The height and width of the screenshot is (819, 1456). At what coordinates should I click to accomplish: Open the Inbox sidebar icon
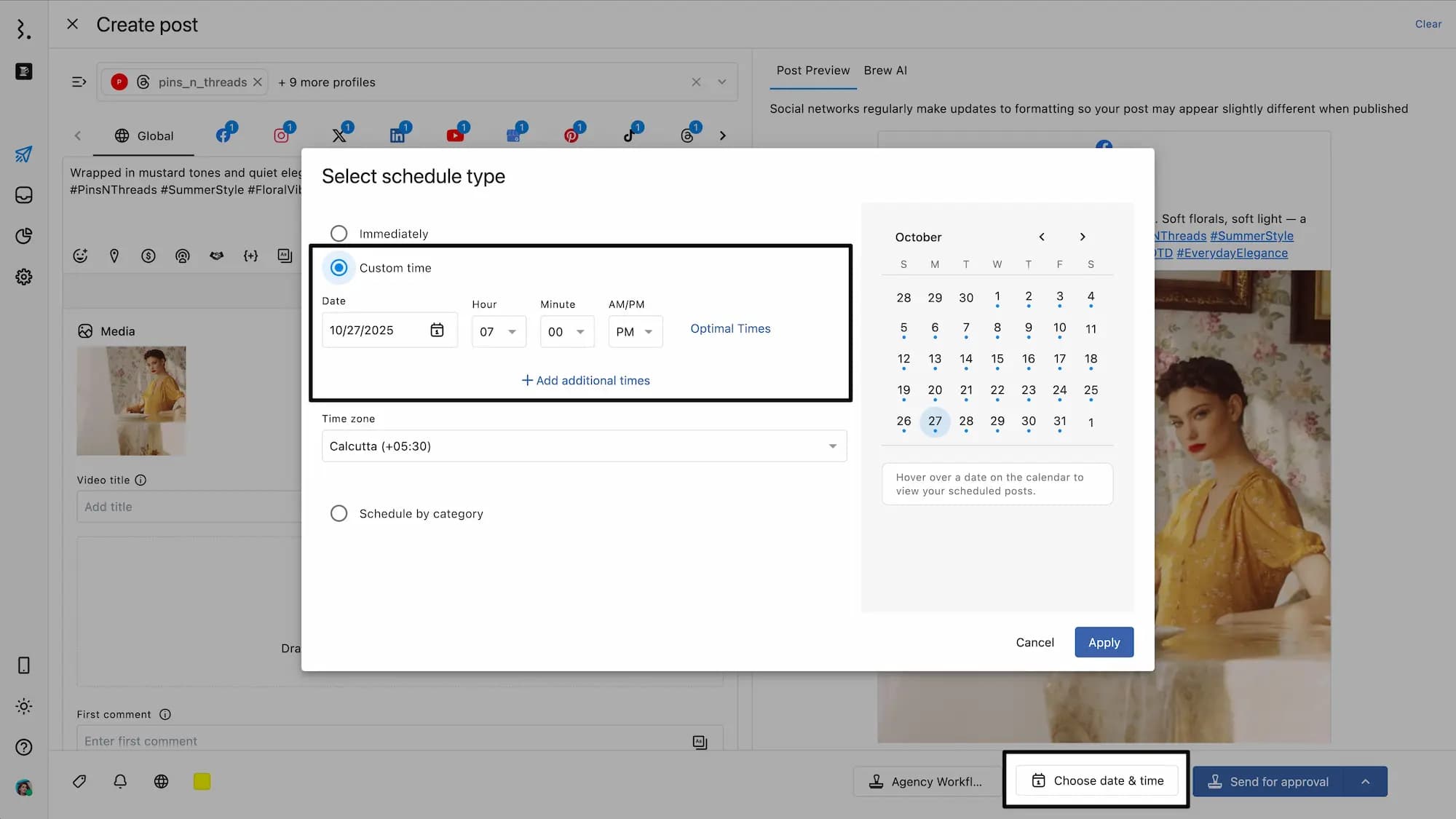pos(23,195)
